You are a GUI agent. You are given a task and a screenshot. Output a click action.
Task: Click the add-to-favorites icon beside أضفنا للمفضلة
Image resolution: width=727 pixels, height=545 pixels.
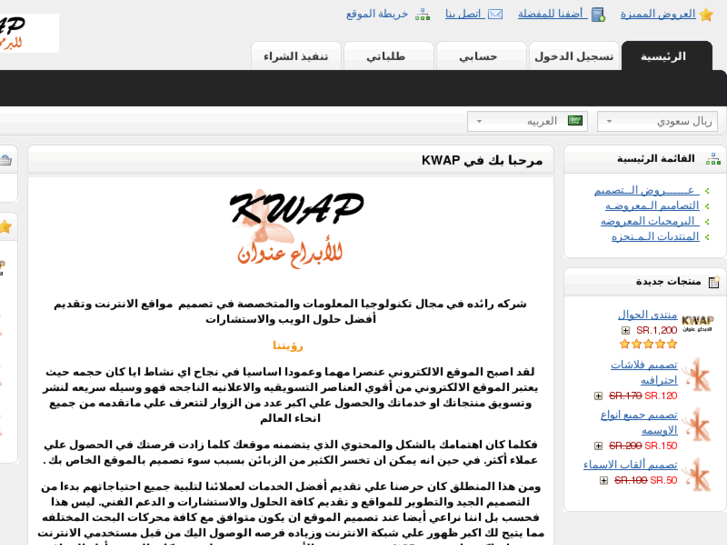(599, 14)
